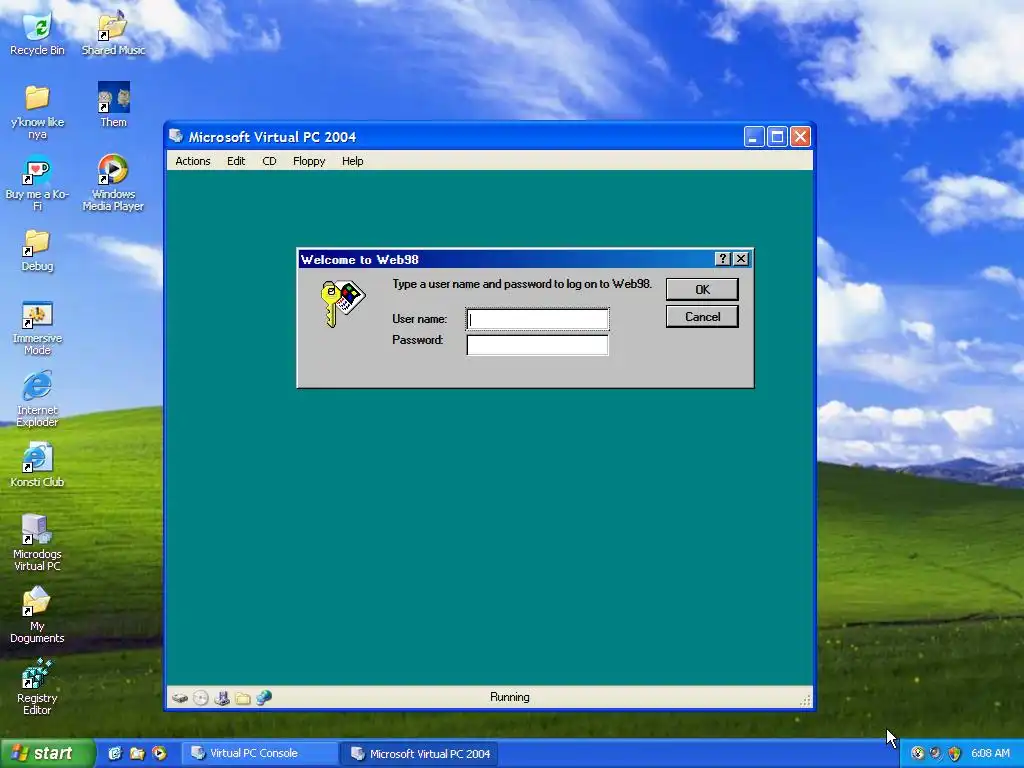Viewport: 1024px width, 768px height.
Task: Maximize the Microsoft Virtual PC 2004 window
Action: 777,136
